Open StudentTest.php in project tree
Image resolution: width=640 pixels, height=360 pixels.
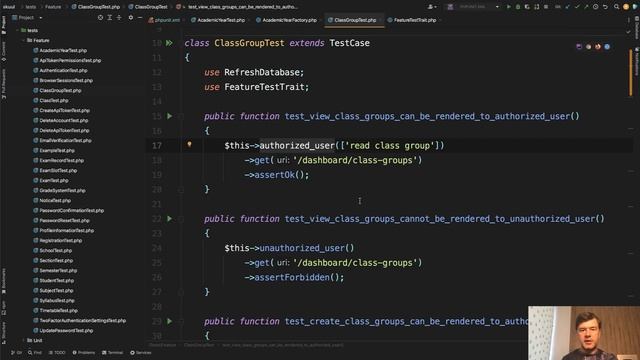point(54,280)
